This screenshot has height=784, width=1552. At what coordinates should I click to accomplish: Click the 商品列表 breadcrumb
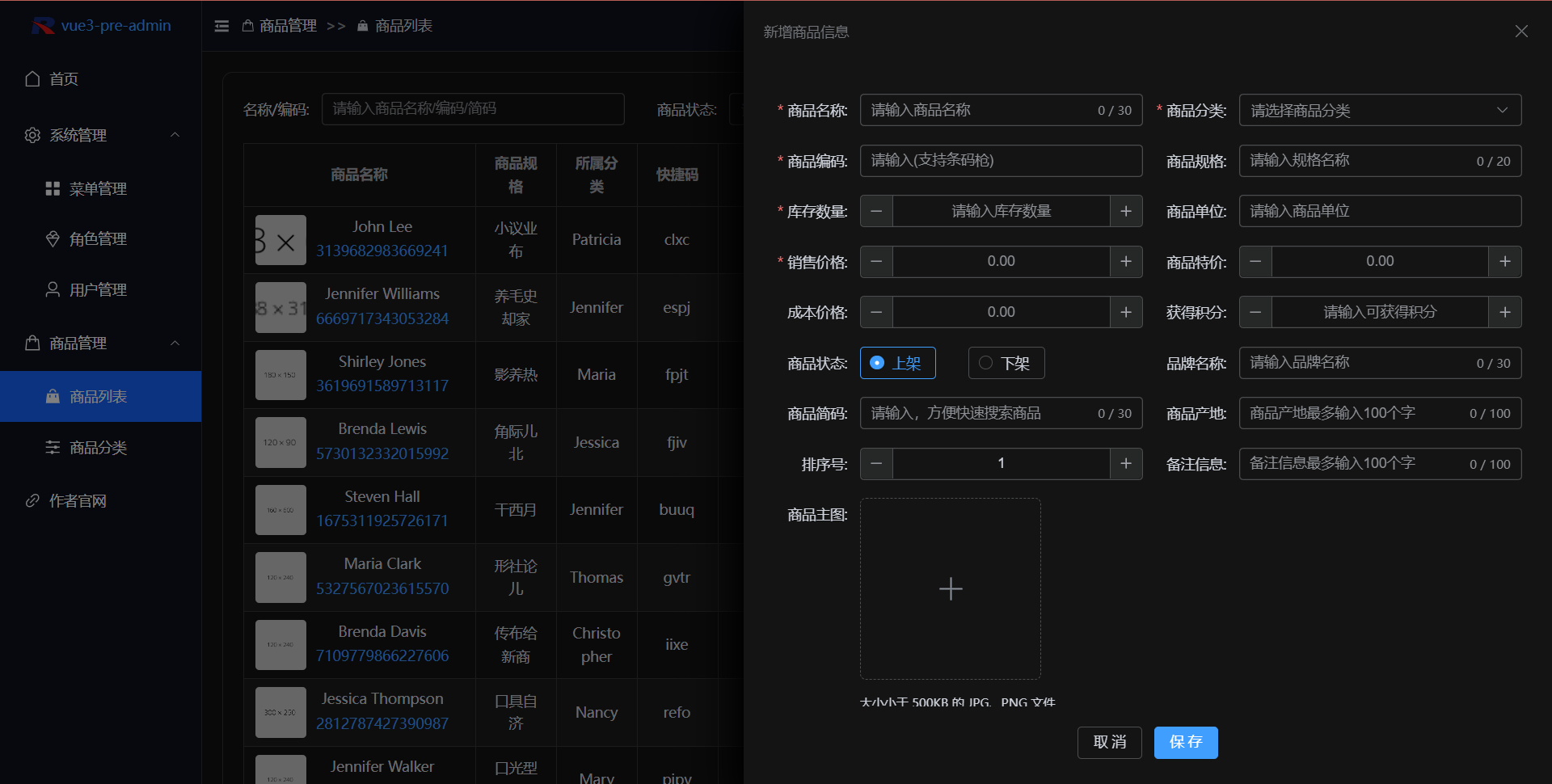pos(394,26)
